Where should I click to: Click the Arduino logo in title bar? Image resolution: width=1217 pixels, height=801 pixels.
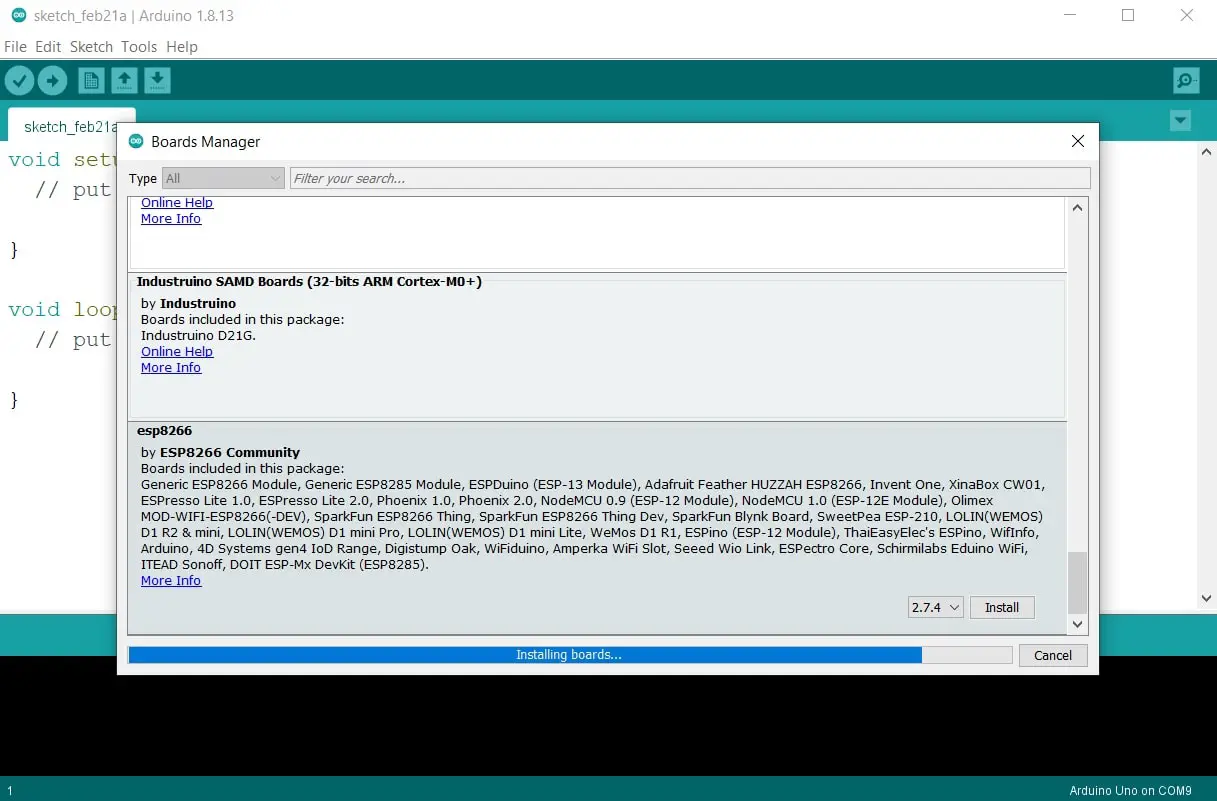[18, 16]
